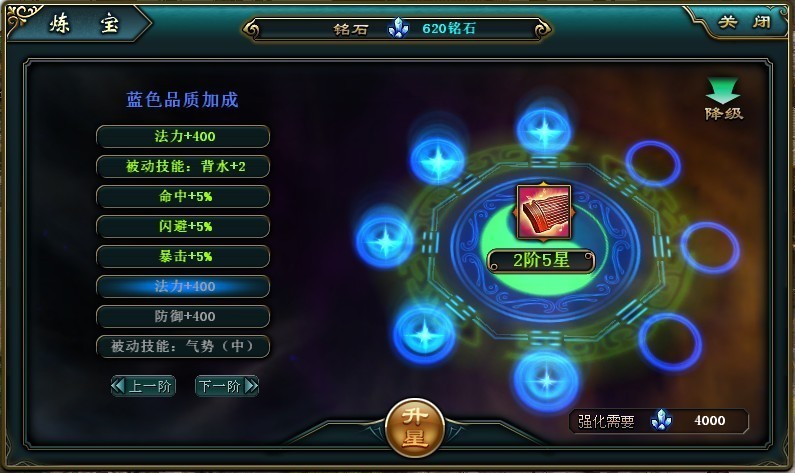Click the 升星 upgrade star button

[415, 426]
